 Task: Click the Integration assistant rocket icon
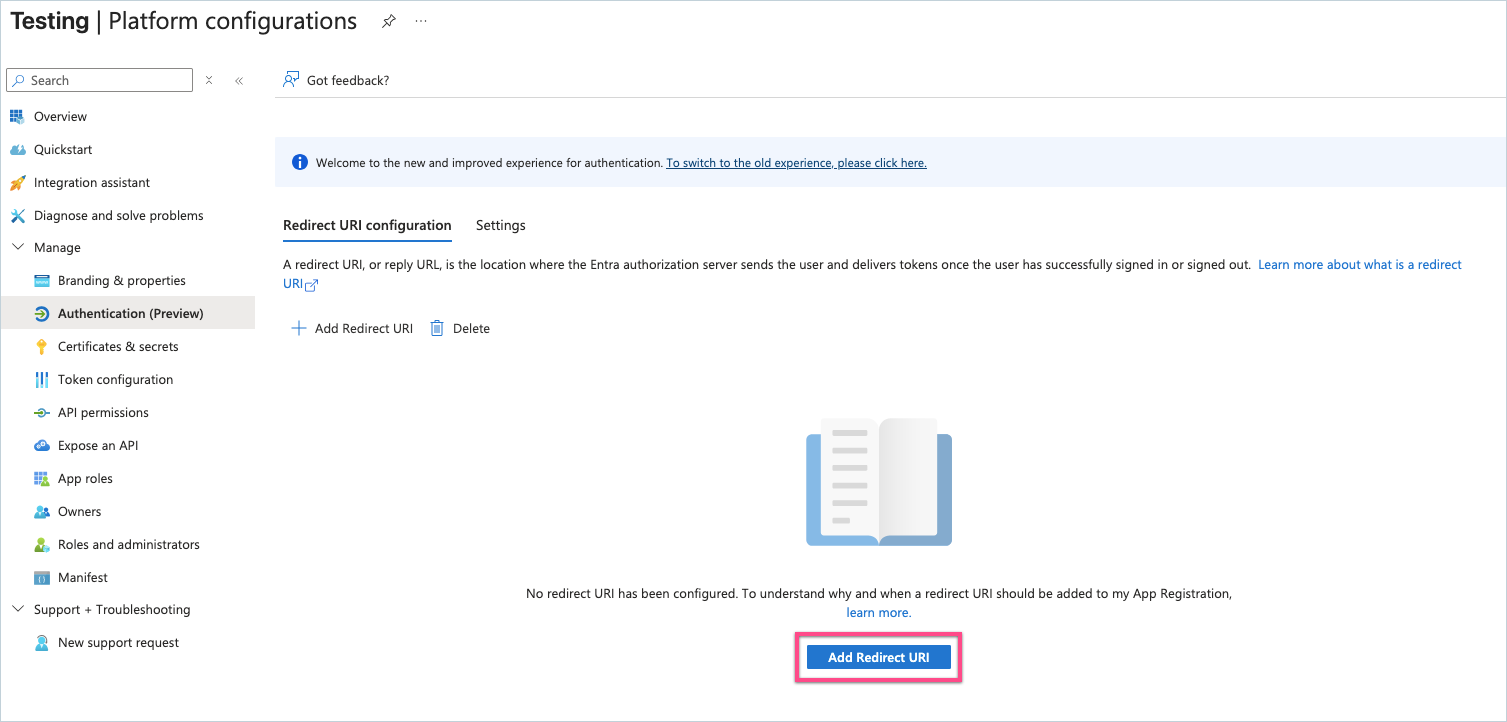pyautogui.click(x=17, y=183)
